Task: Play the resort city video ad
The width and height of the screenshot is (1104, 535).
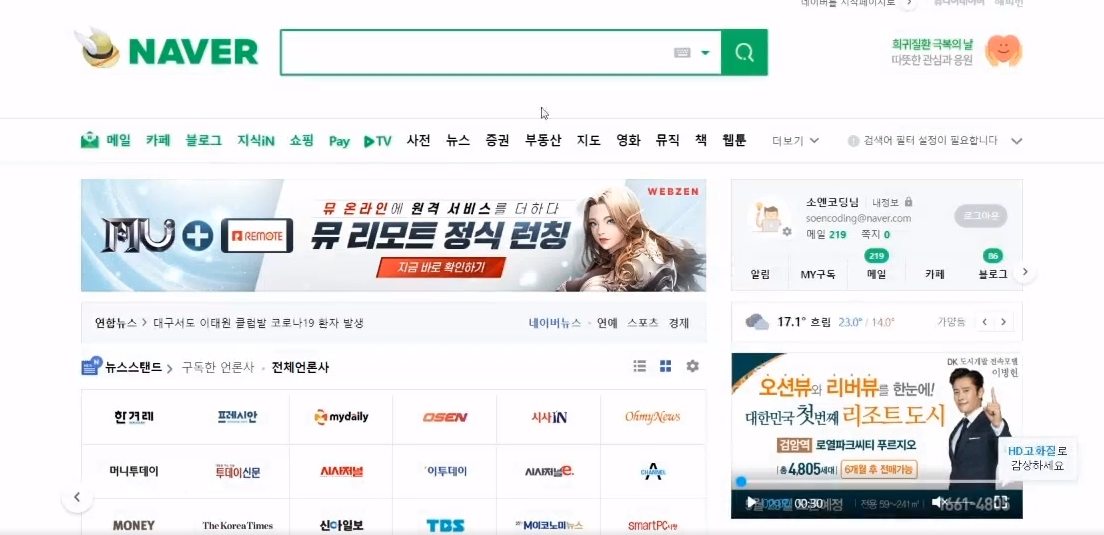Action: click(751, 503)
